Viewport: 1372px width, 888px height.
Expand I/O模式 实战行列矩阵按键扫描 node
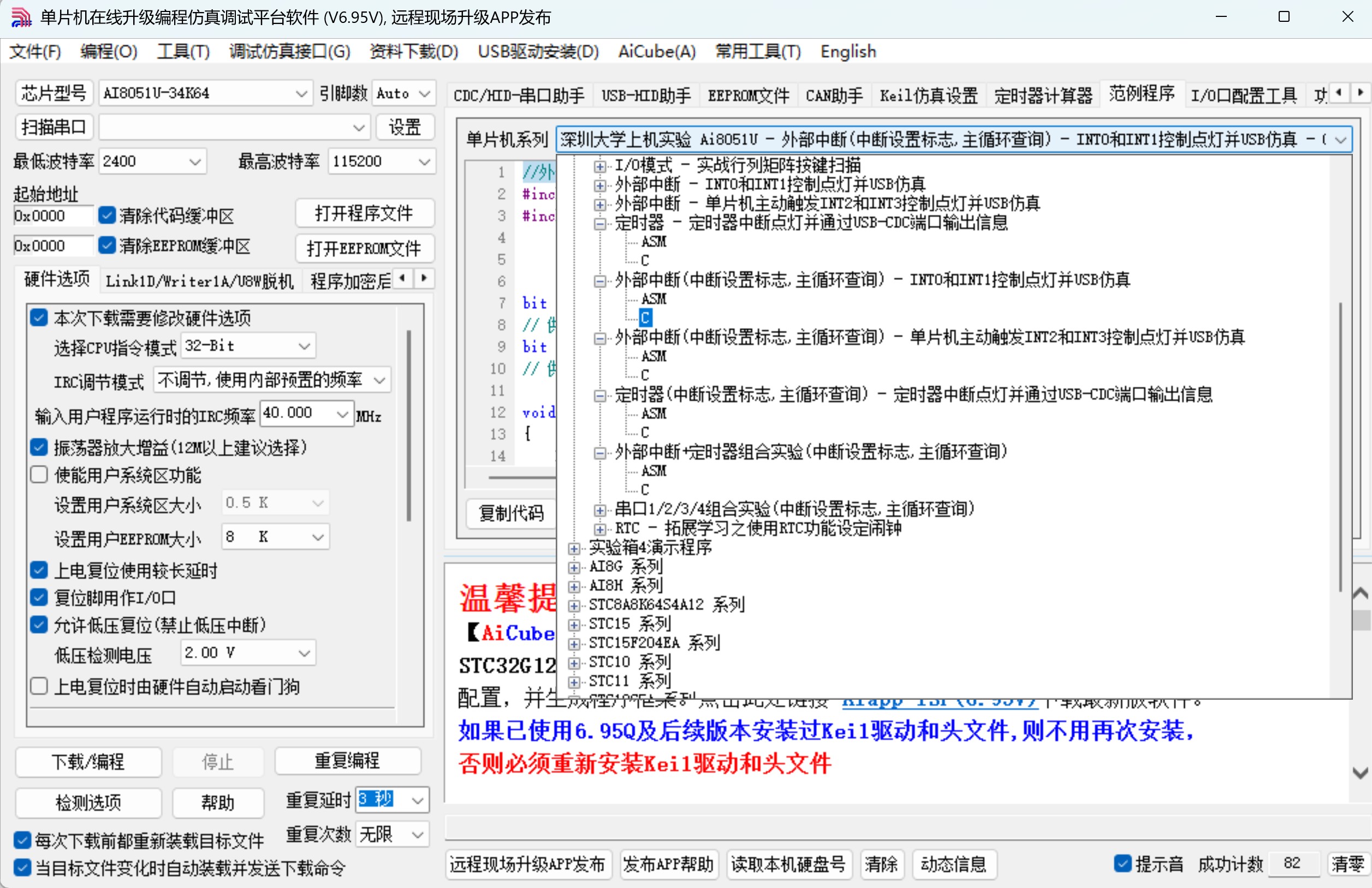click(x=599, y=166)
